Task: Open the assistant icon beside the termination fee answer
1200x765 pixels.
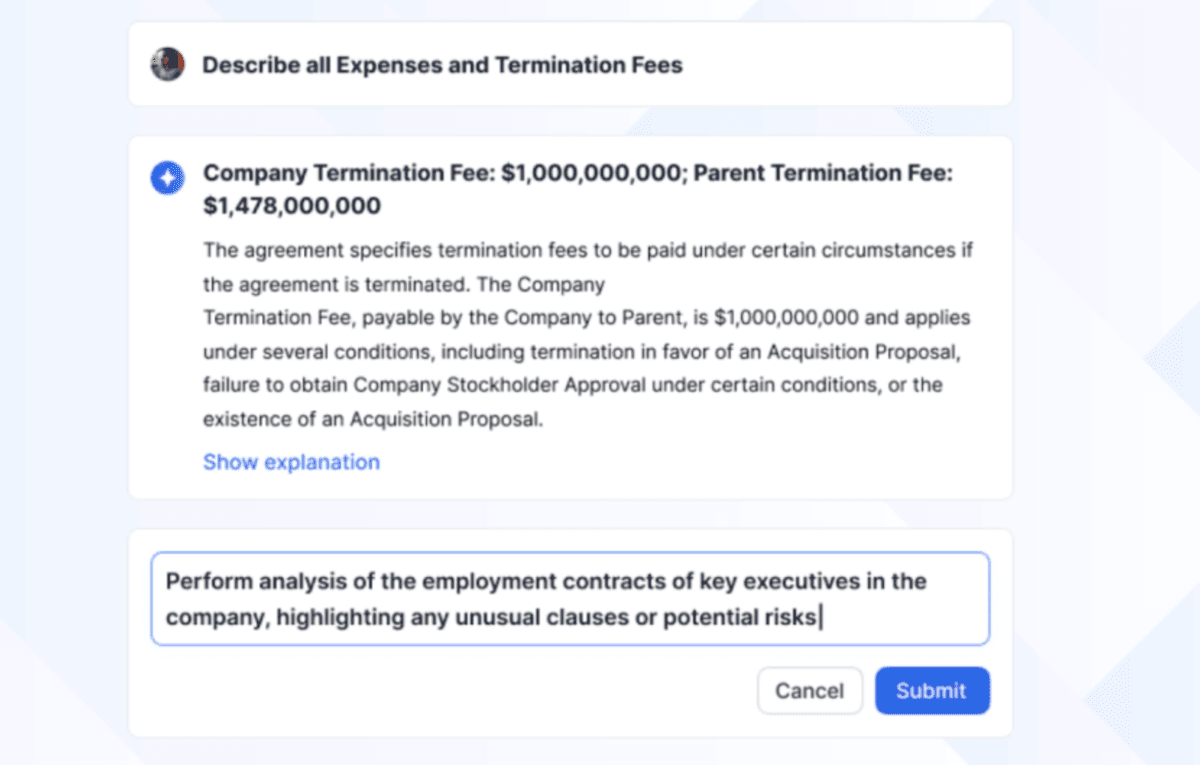Action: 166,177
